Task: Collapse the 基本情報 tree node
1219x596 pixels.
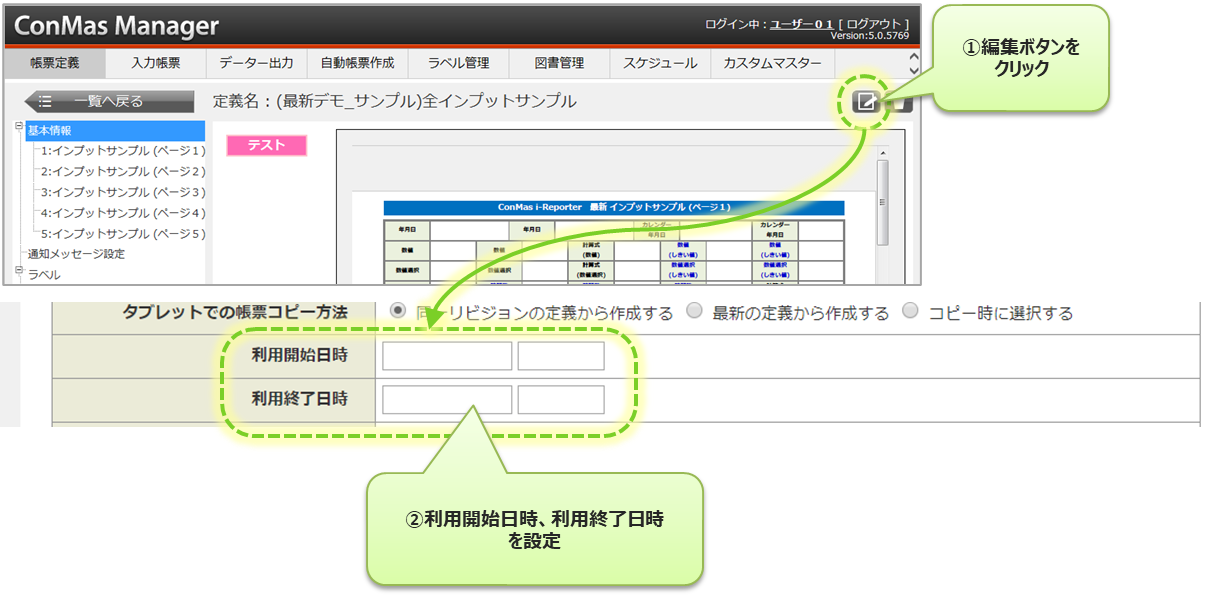Action: coord(19,126)
